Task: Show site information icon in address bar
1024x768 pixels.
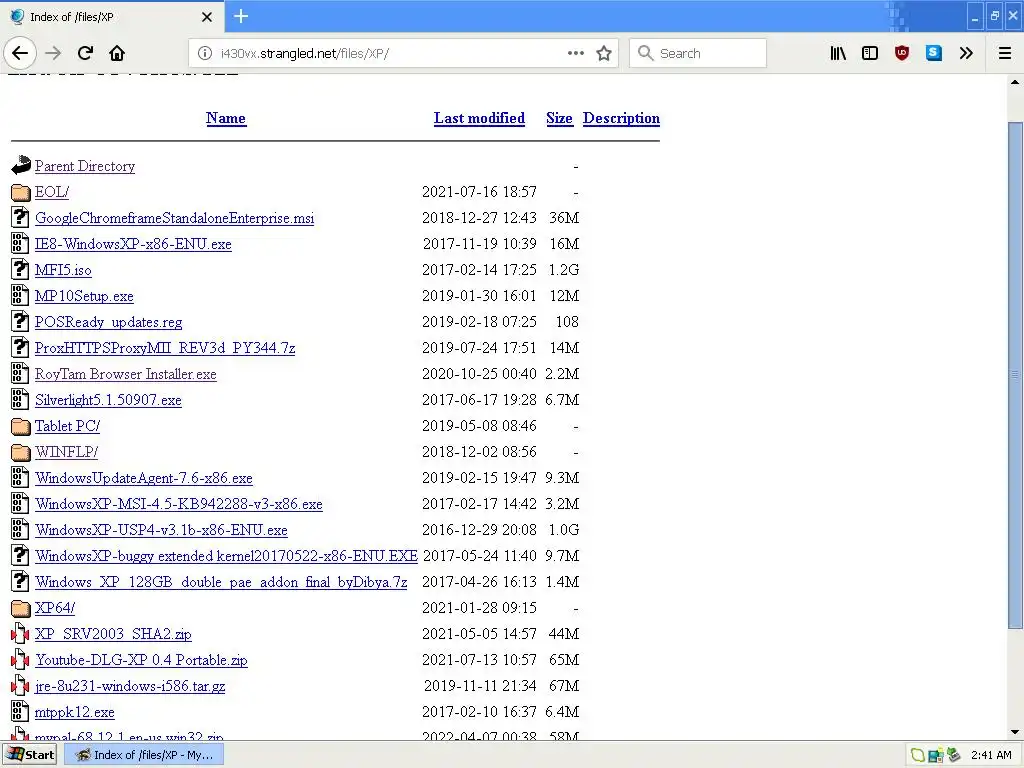Action: (204, 53)
